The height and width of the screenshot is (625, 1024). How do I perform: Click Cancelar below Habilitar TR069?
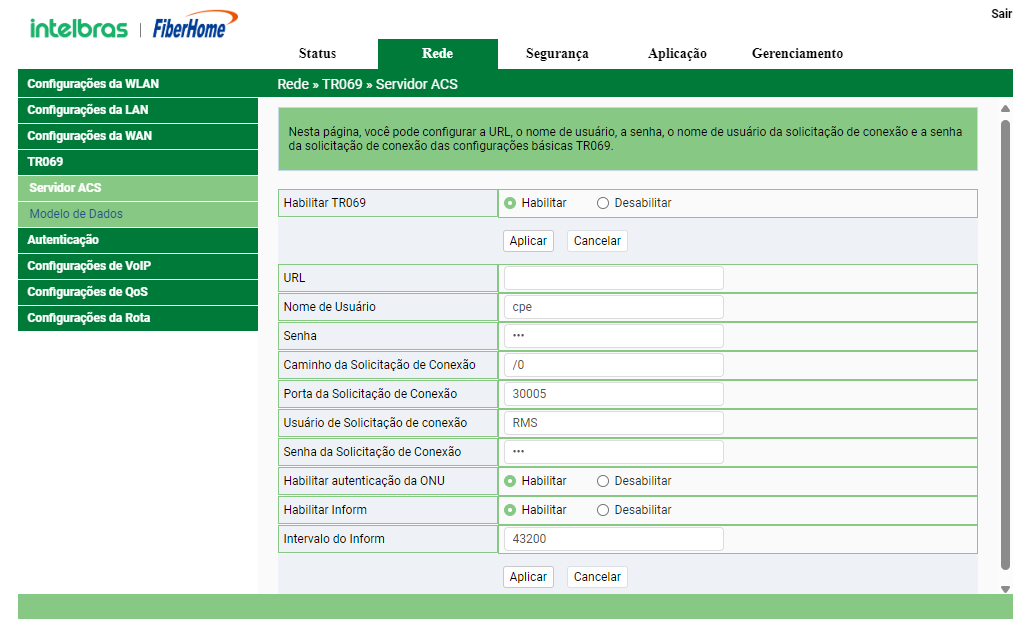click(597, 241)
